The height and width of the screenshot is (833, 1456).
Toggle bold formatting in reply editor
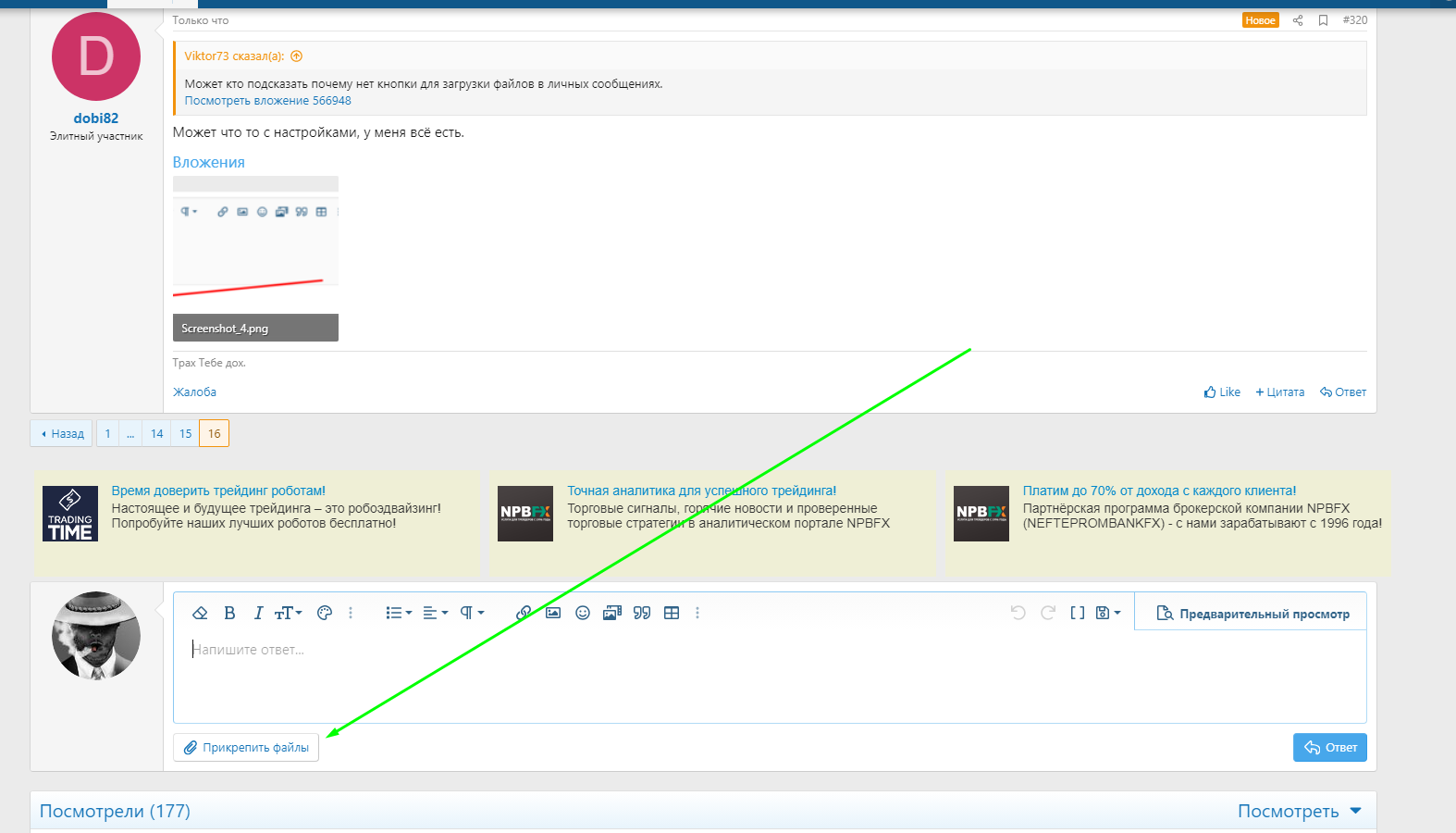[229, 613]
